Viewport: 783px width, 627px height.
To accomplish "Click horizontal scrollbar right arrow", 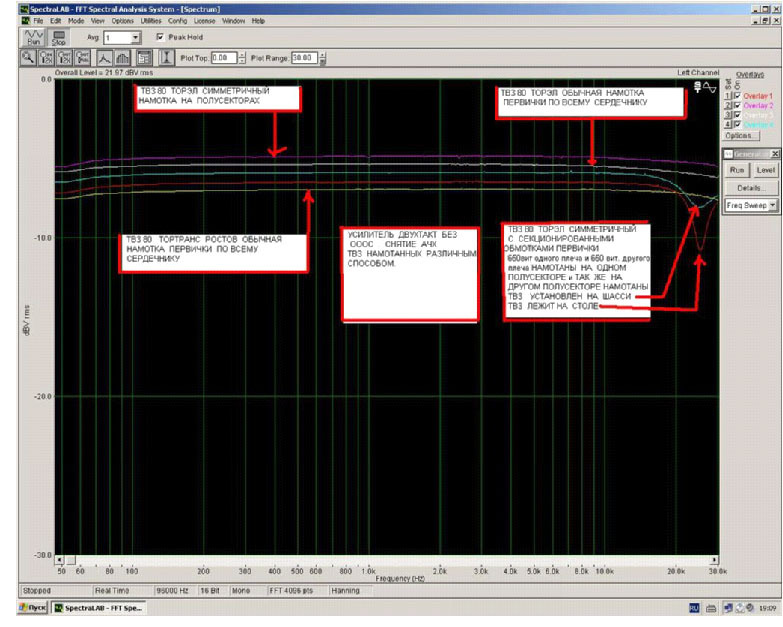I will [x=715, y=560].
